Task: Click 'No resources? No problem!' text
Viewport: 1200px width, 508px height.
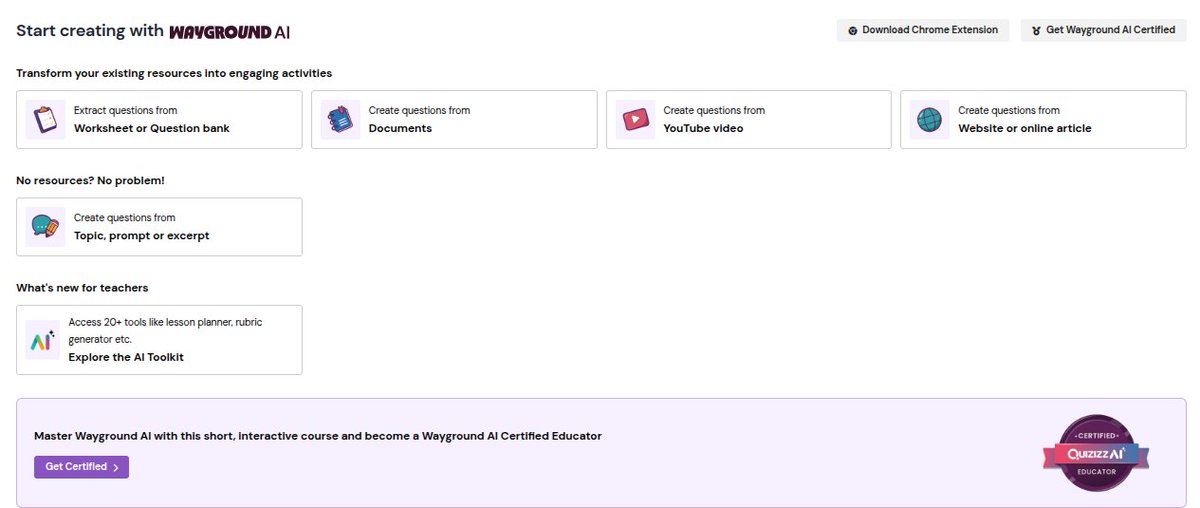Action: coord(90,180)
